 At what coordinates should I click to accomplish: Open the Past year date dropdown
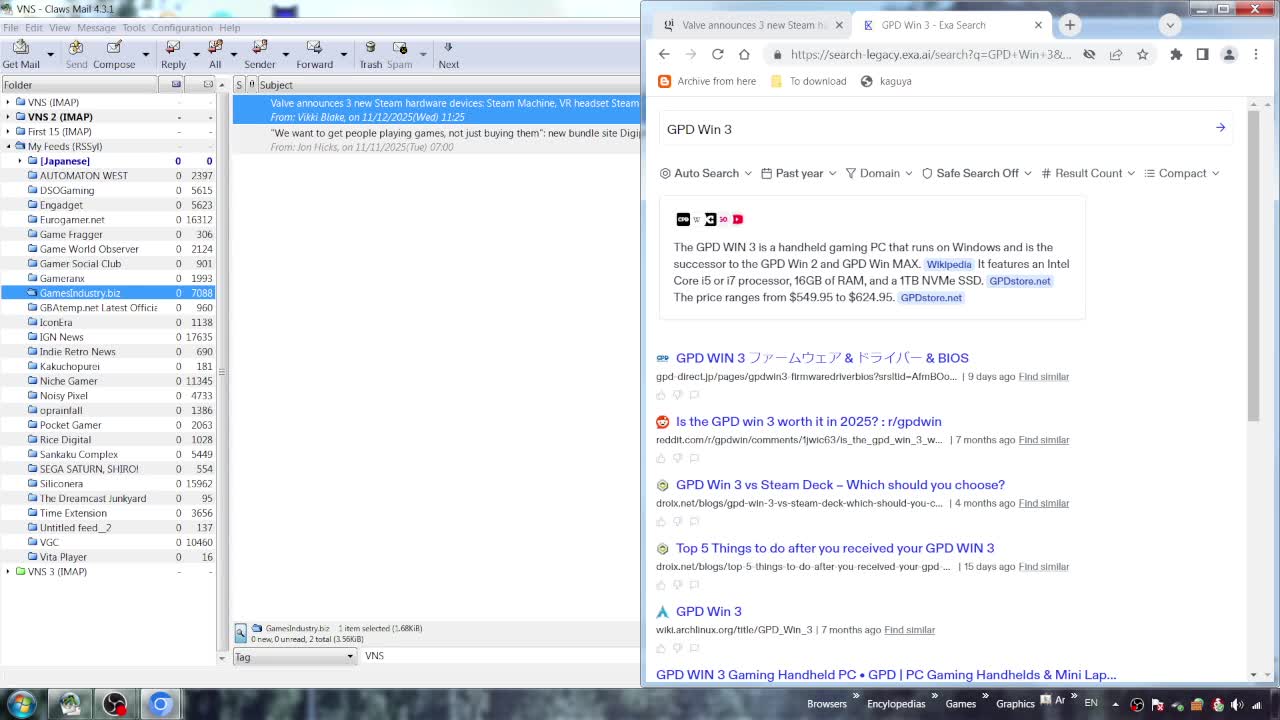(798, 173)
